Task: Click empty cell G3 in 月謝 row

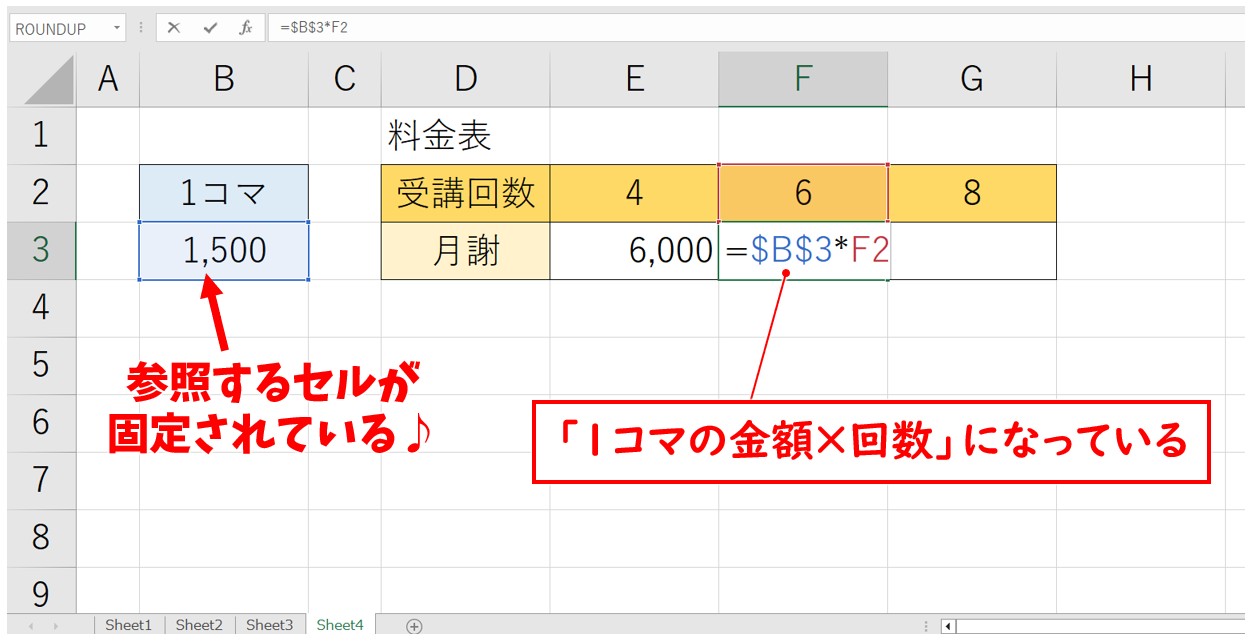Action: [x=972, y=250]
